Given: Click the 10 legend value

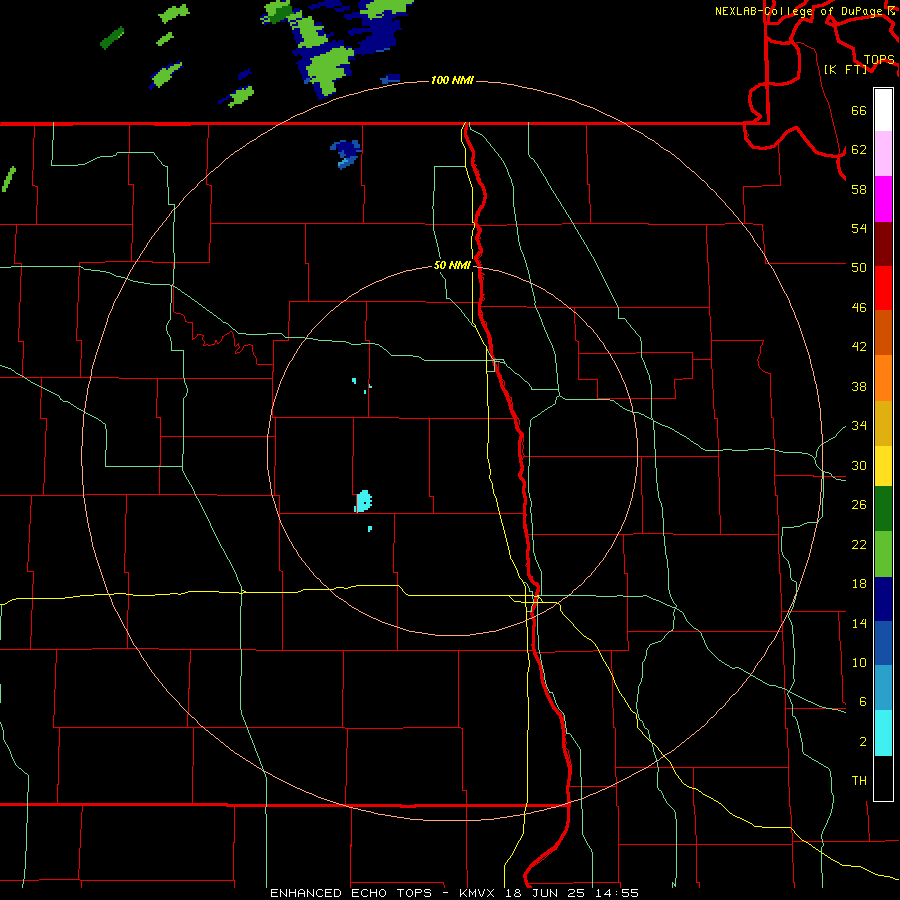Looking at the screenshot, I should tap(859, 662).
